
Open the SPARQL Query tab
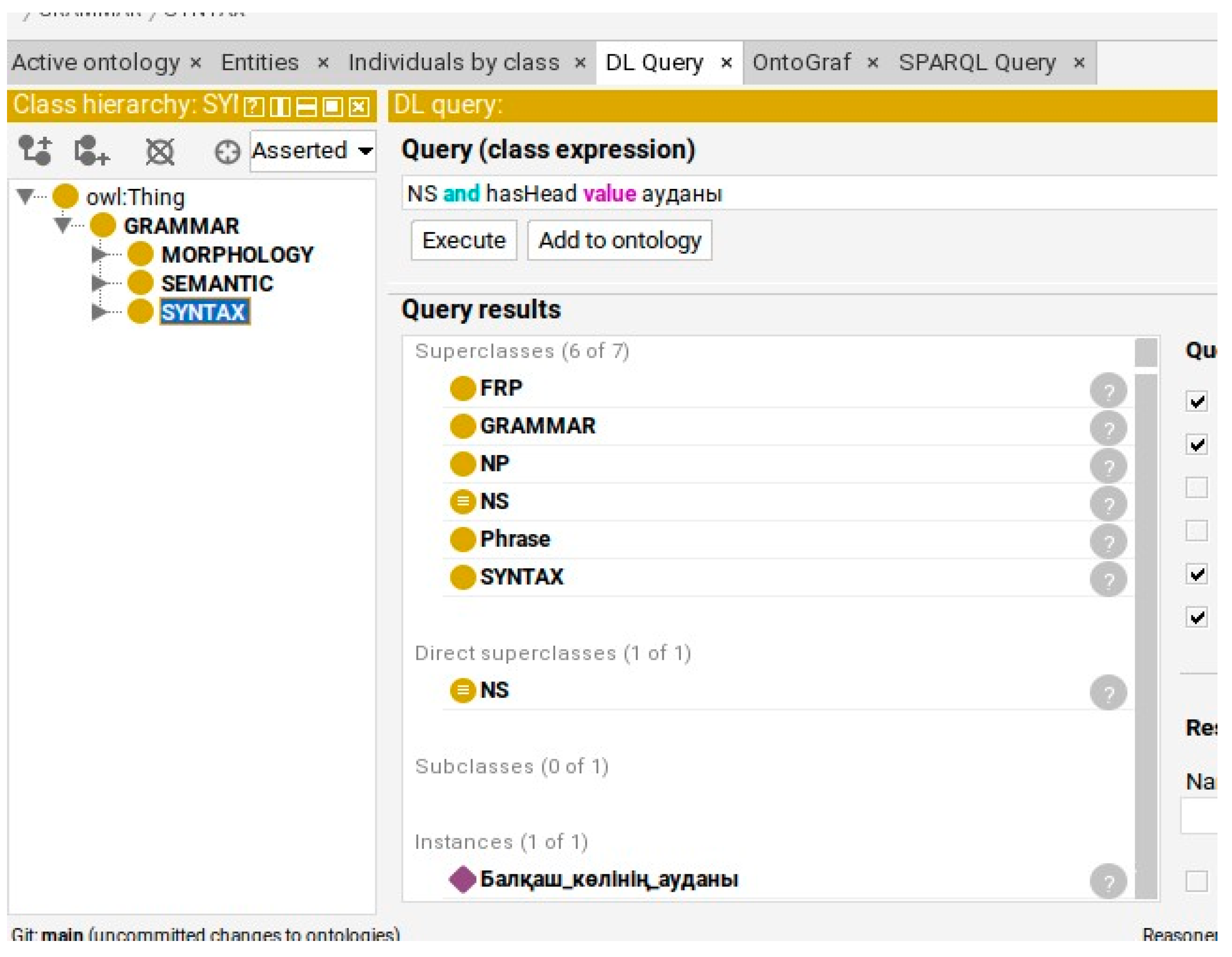977,63
